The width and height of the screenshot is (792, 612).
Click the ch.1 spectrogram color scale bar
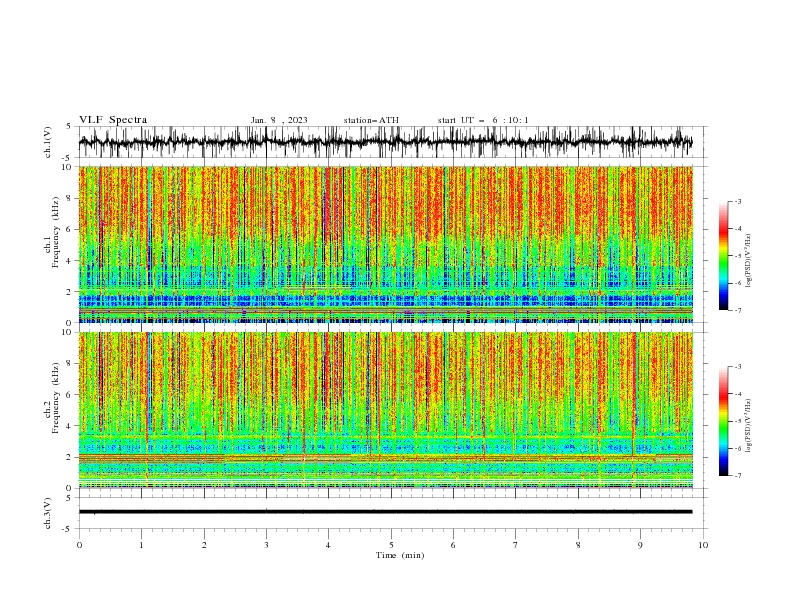723,256
